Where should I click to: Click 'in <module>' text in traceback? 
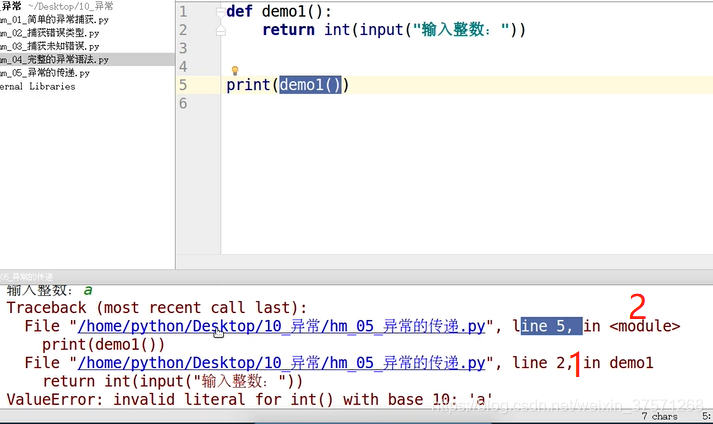coord(632,326)
